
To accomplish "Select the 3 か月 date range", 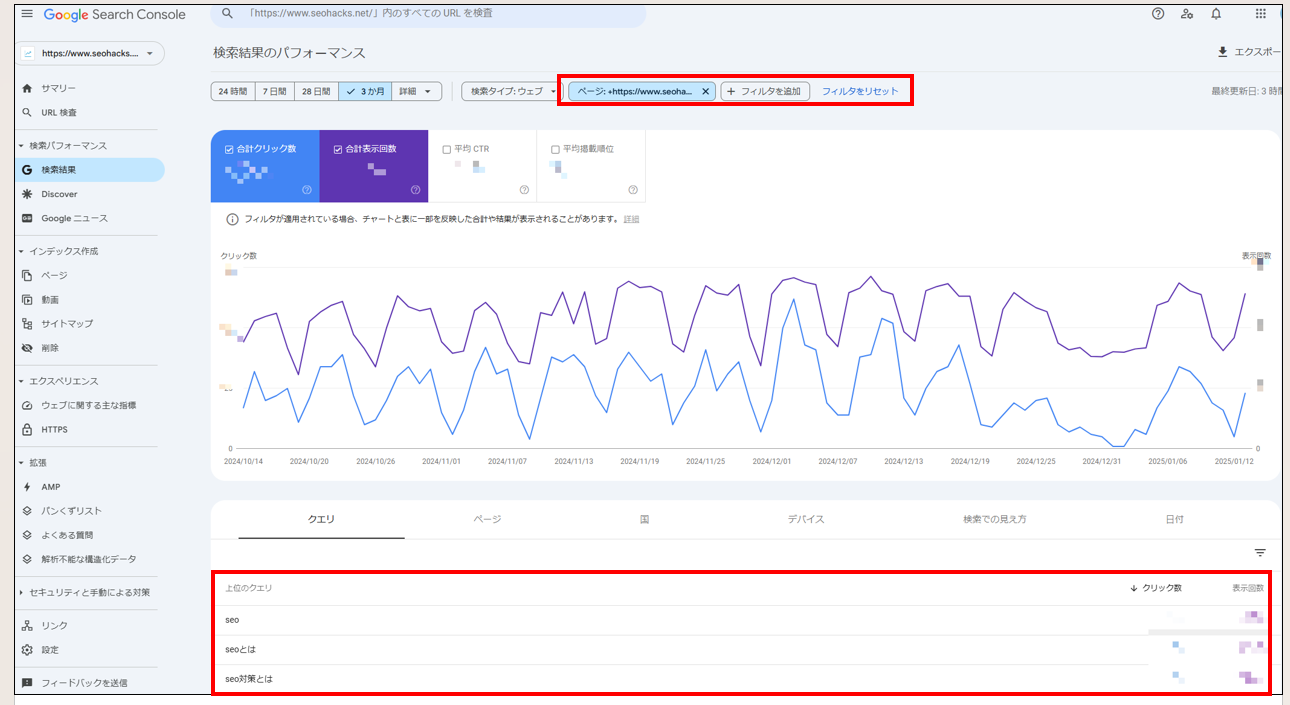I will click(x=364, y=91).
